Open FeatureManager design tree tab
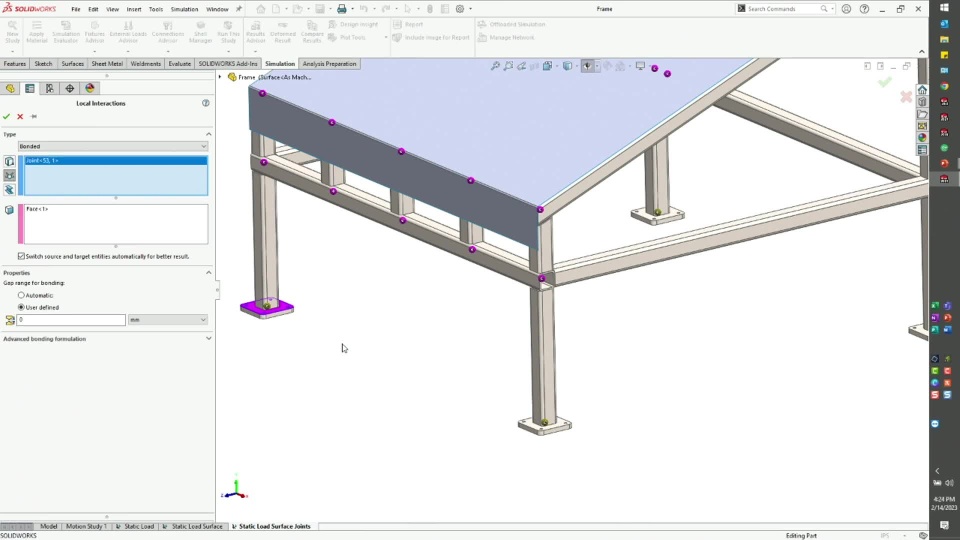Screen dimensions: 960x540 [10, 89]
